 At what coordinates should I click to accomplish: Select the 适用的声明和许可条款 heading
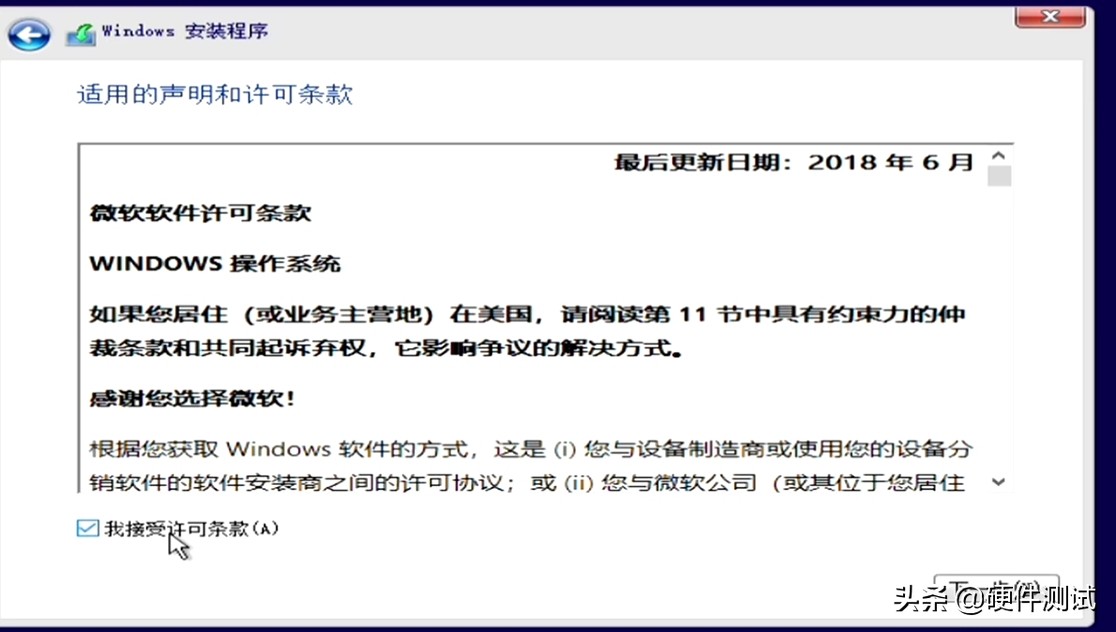[214, 93]
